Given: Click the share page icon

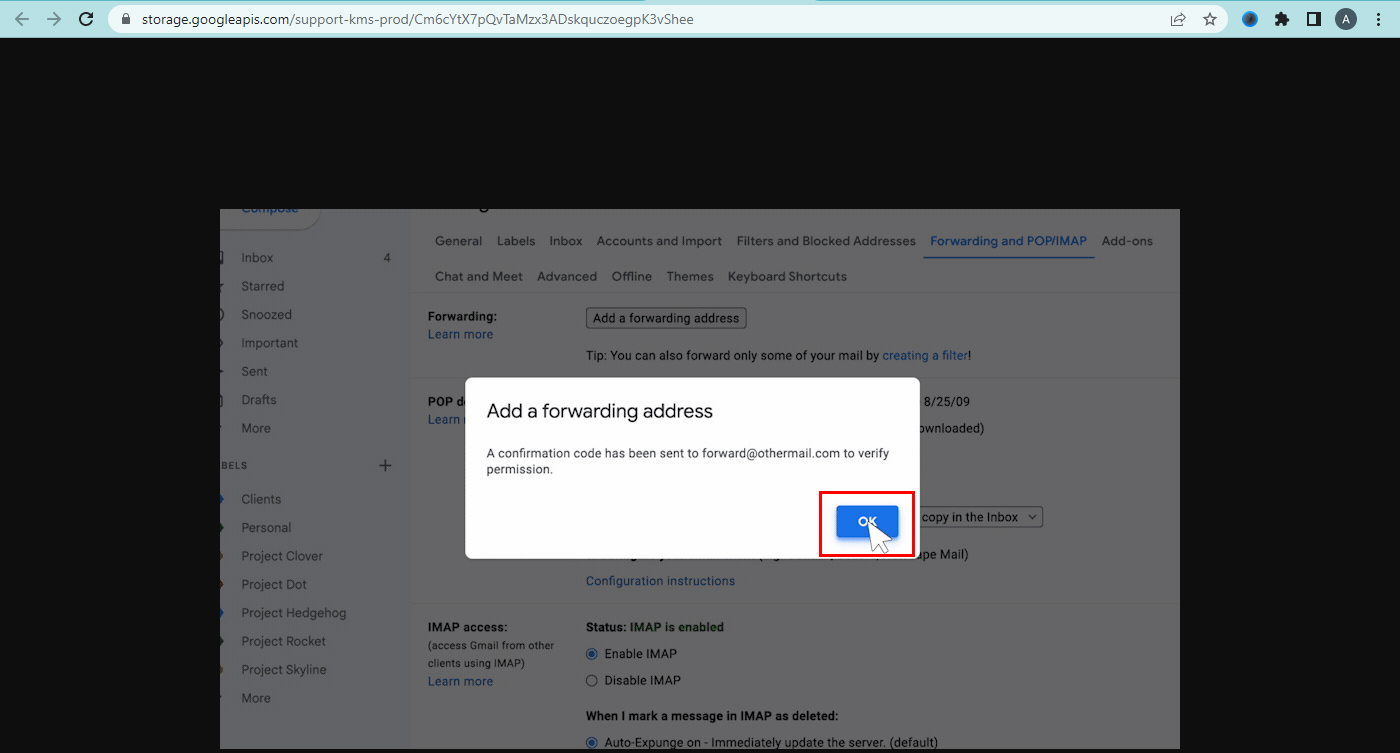Looking at the screenshot, I should click(x=1178, y=18).
